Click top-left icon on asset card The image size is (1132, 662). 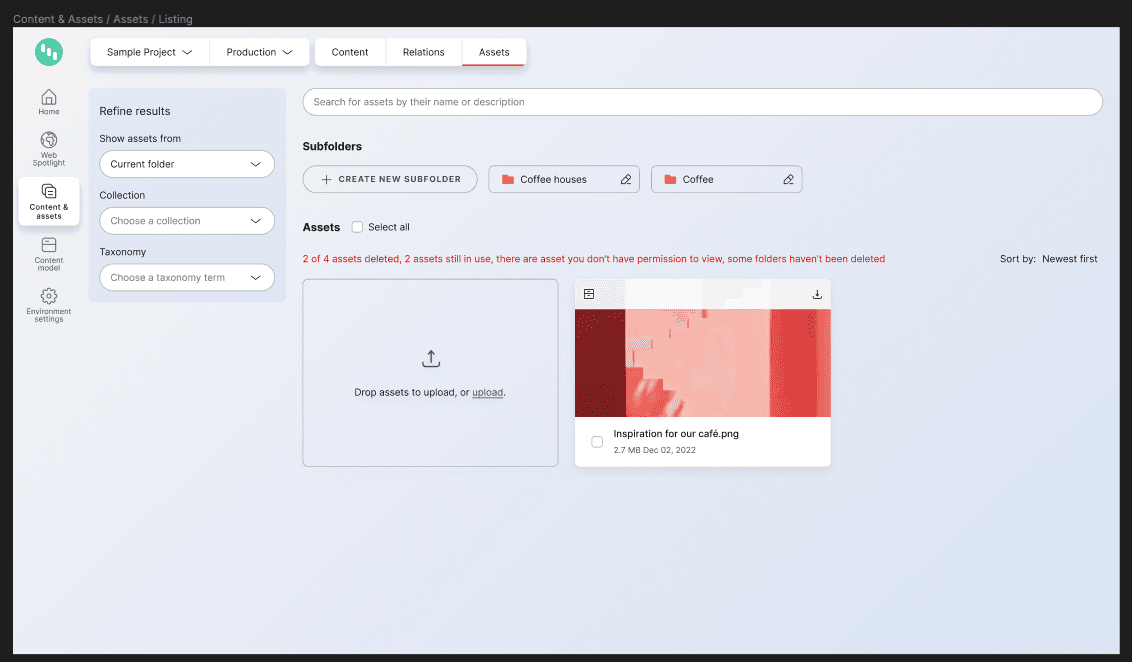[x=589, y=294]
